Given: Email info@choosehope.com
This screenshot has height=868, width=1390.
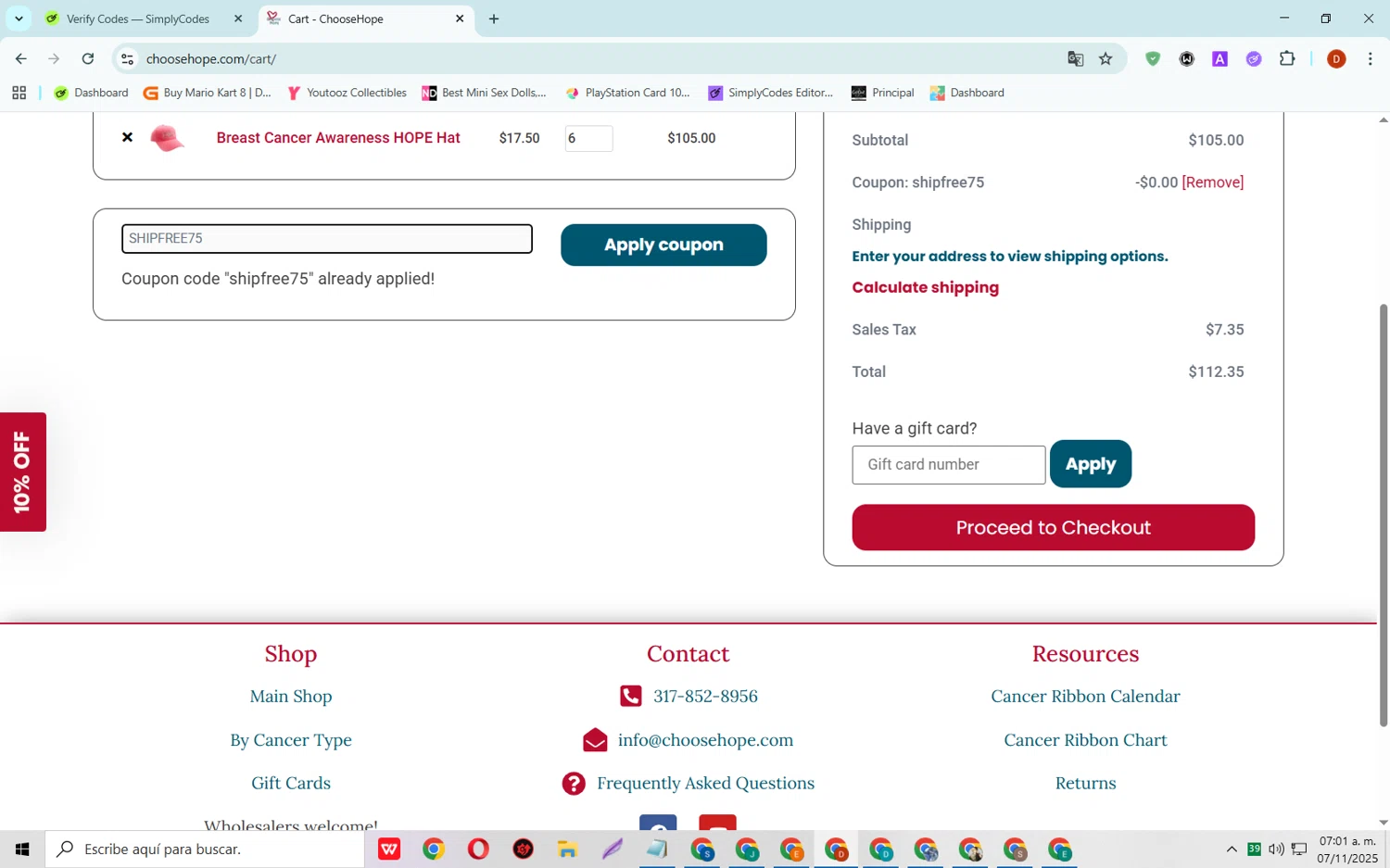Looking at the screenshot, I should click(705, 740).
